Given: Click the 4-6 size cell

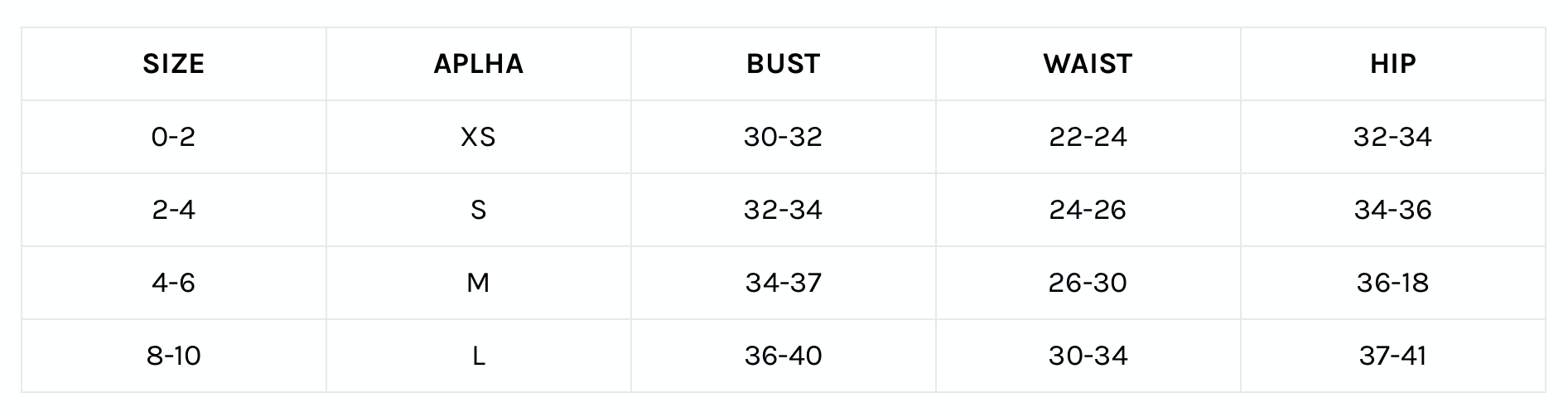Looking at the screenshot, I should coord(173,283).
